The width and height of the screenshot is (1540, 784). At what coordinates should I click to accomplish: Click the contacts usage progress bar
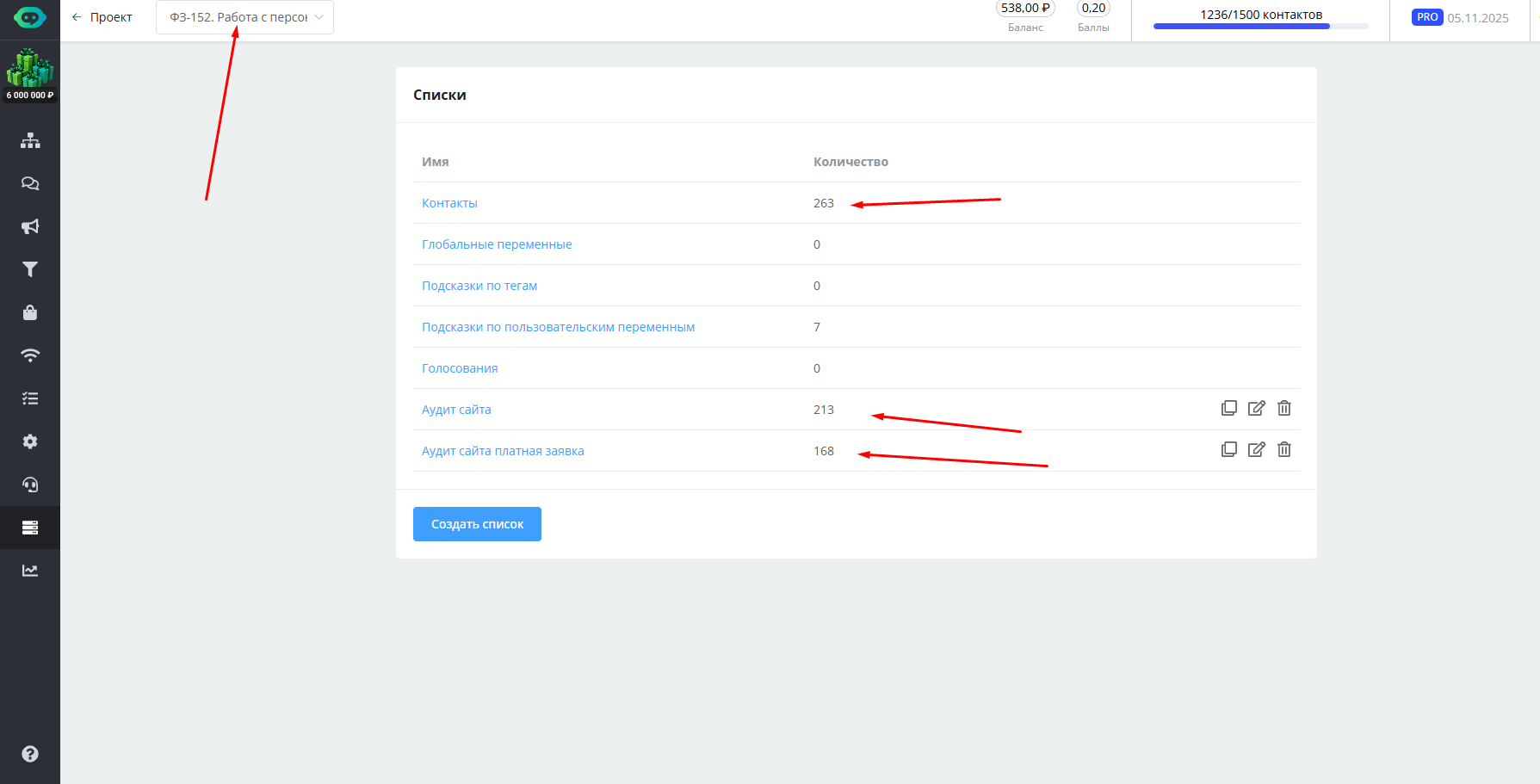coord(1260,26)
